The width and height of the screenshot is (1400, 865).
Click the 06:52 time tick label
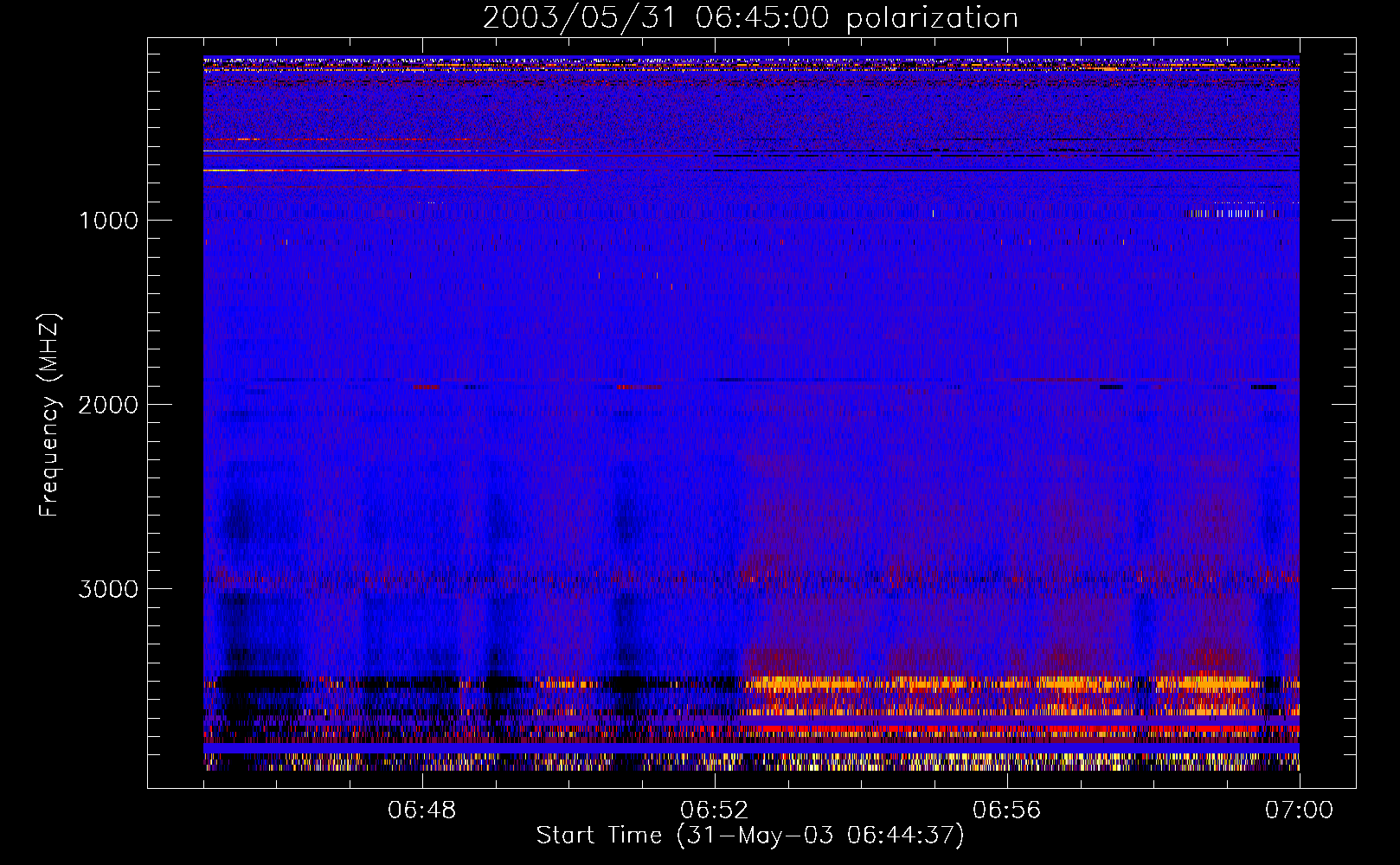coord(715,811)
